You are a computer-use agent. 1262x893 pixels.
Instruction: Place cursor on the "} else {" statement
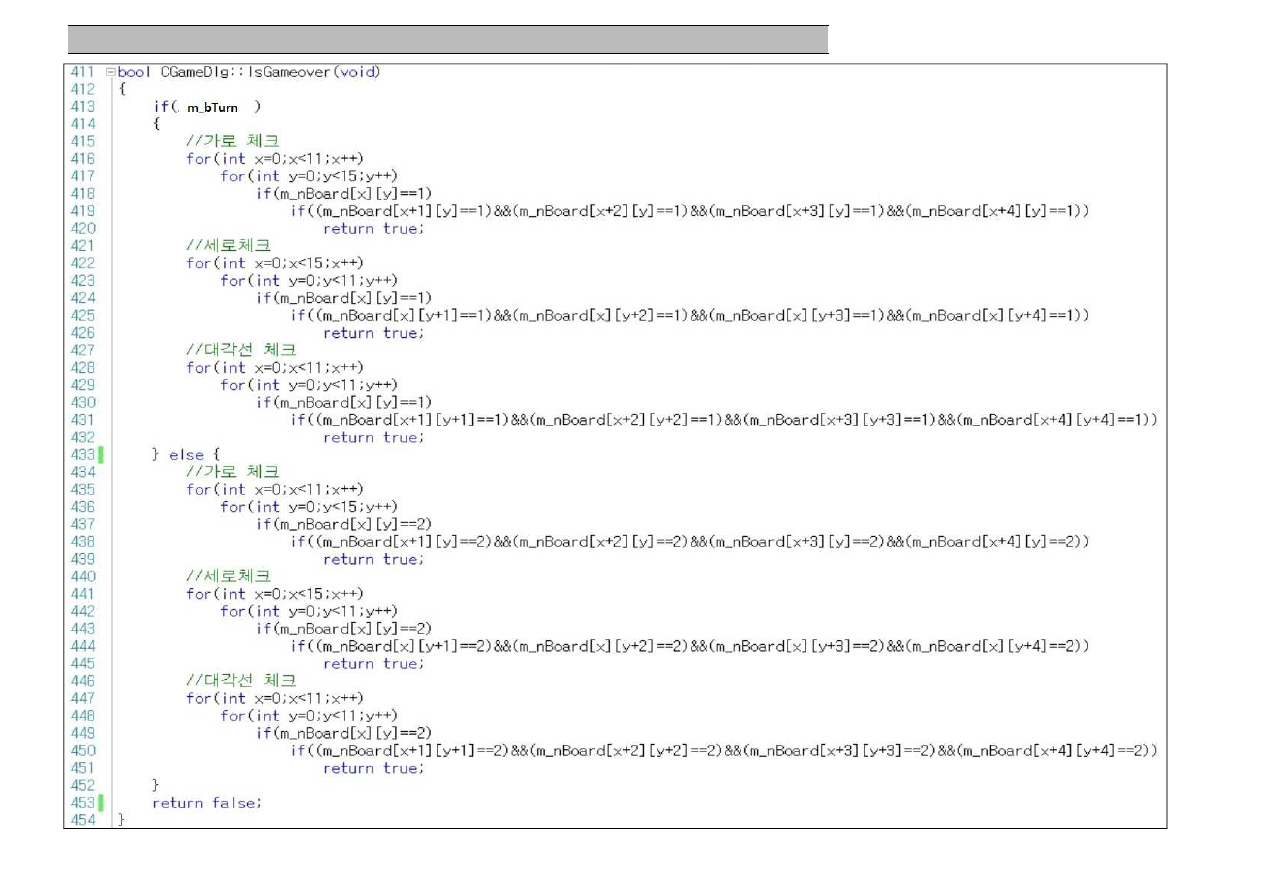178,455
